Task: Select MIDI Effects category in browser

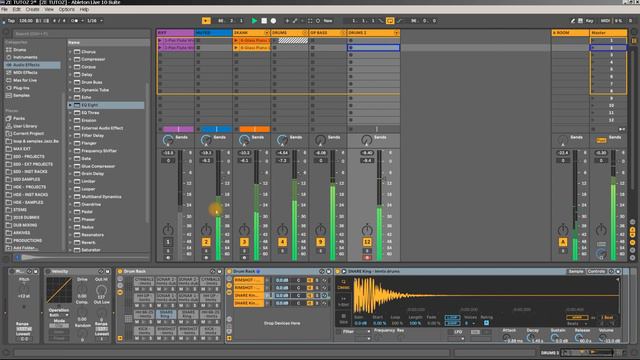Action: coord(25,73)
